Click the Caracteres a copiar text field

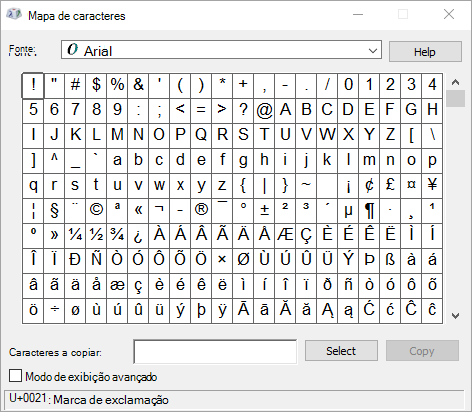pyautogui.click(x=215, y=351)
